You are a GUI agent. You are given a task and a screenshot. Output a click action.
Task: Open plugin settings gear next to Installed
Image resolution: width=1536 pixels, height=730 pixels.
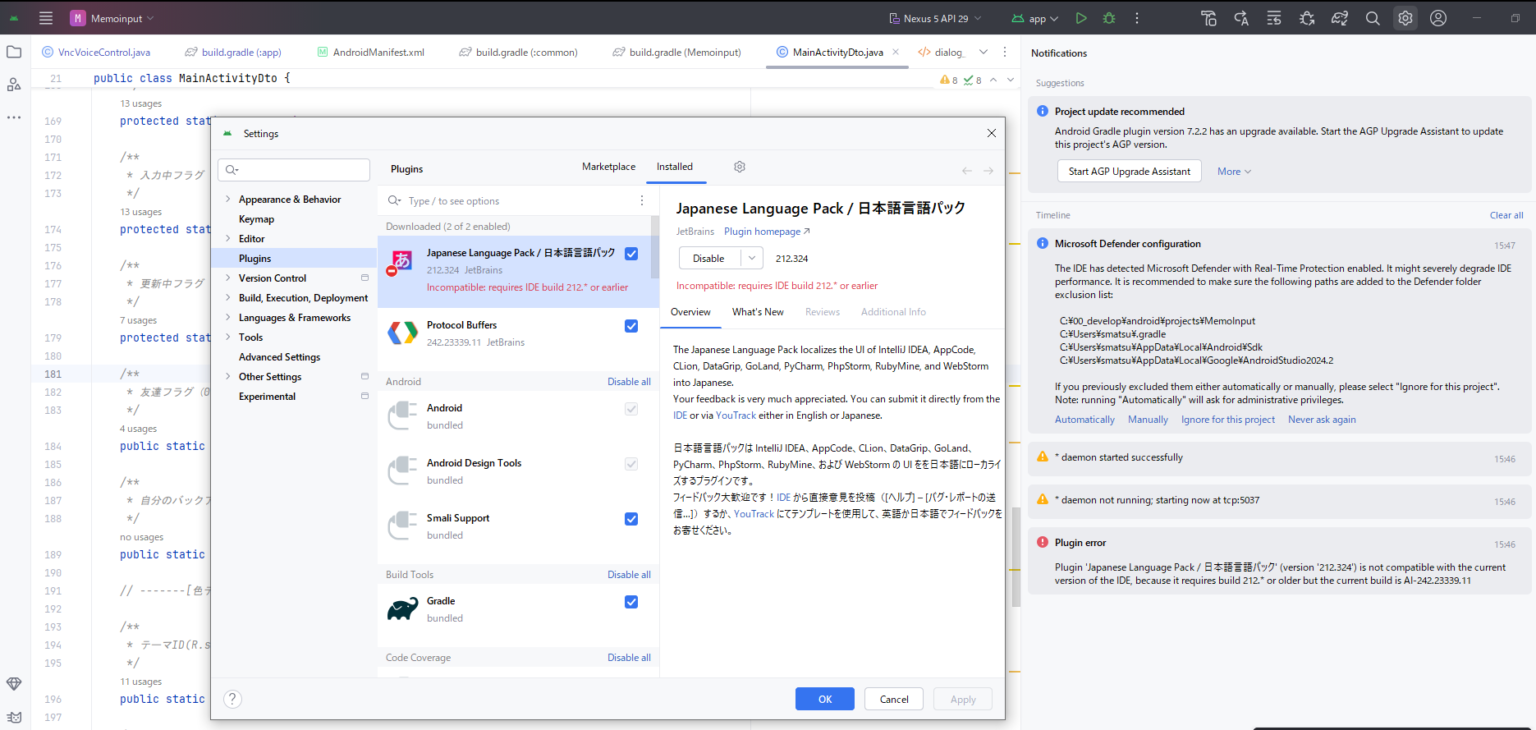click(740, 167)
